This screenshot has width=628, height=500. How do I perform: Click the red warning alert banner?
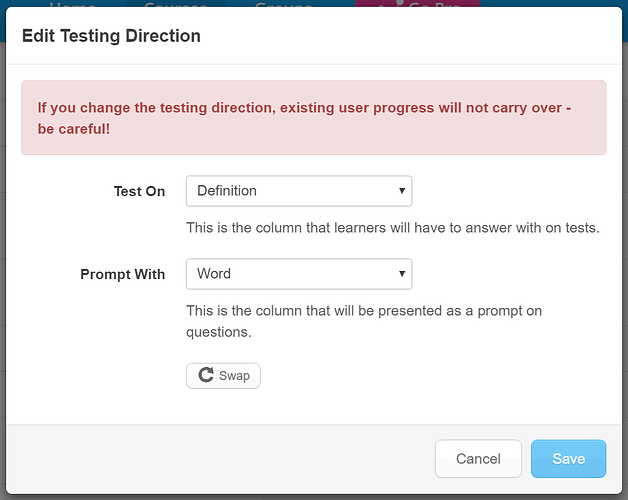(x=314, y=117)
